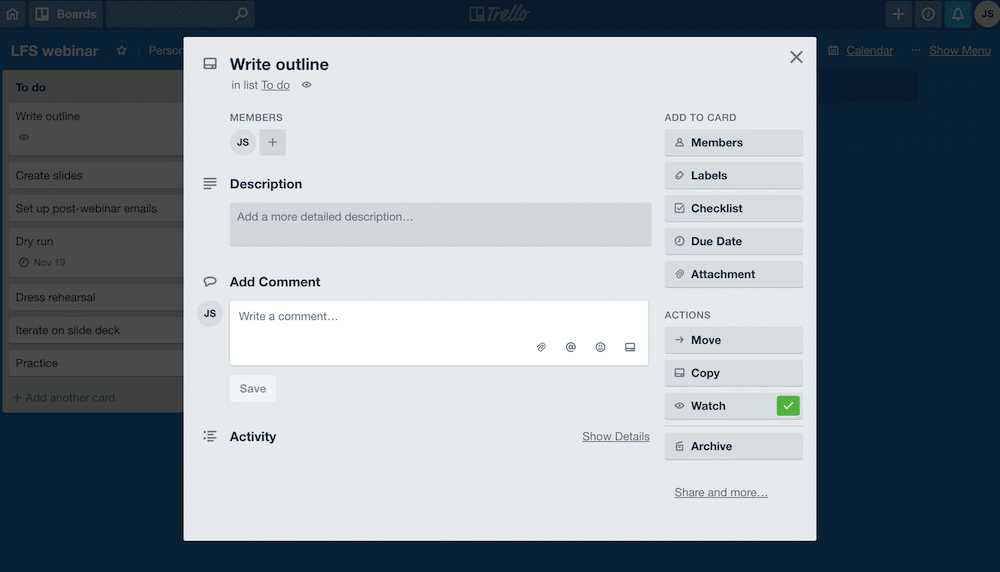Click the Show Menu ellipsis icon
This screenshot has height=572, width=1000.
pyautogui.click(x=916, y=50)
